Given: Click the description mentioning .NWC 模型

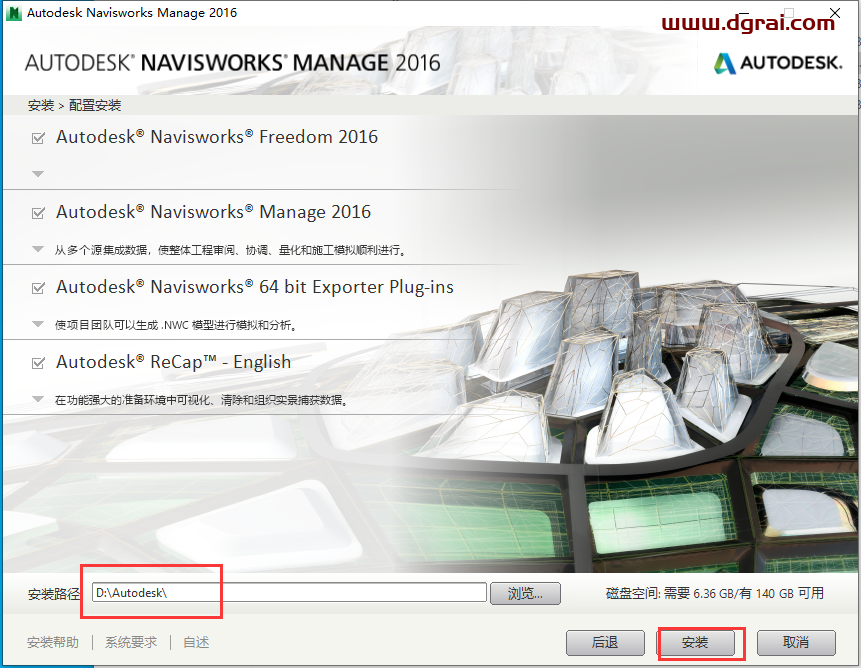Looking at the screenshot, I should click(176, 325).
